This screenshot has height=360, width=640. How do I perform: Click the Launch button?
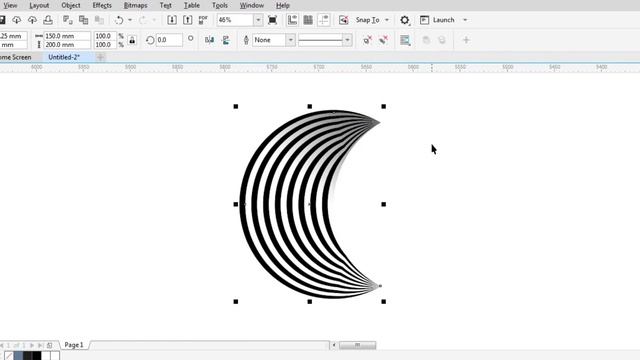437,20
